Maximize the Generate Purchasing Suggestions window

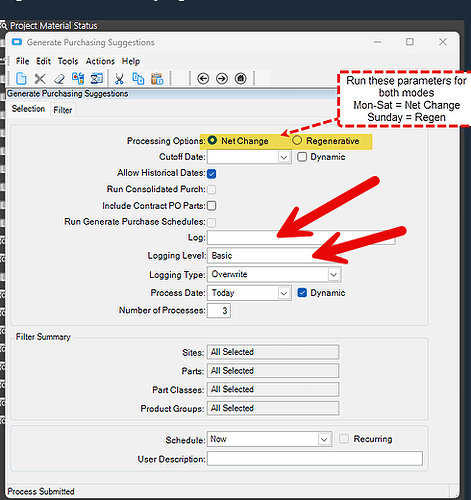point(410,42)
